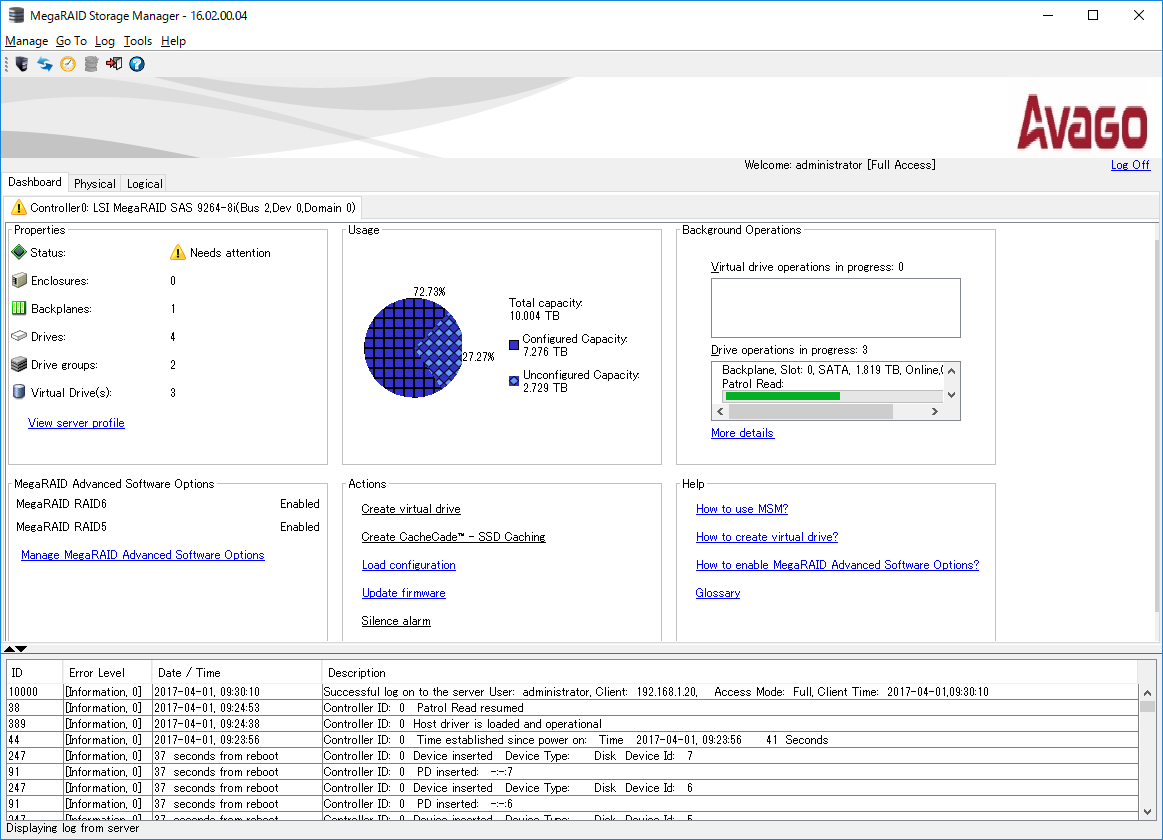The height and width of the screenshot is (840, 1163).
Task: Click the toolbar drag handle grip
Action: click(x=7, y=64)
